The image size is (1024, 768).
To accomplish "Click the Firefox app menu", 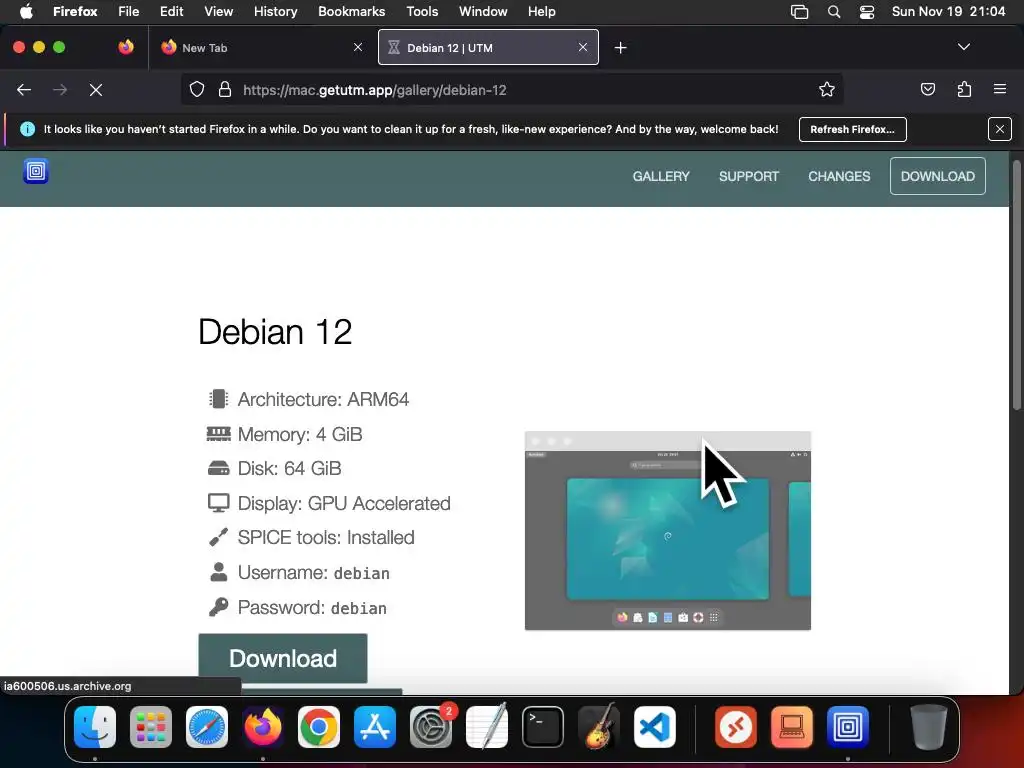I will (x=75, y=11).
